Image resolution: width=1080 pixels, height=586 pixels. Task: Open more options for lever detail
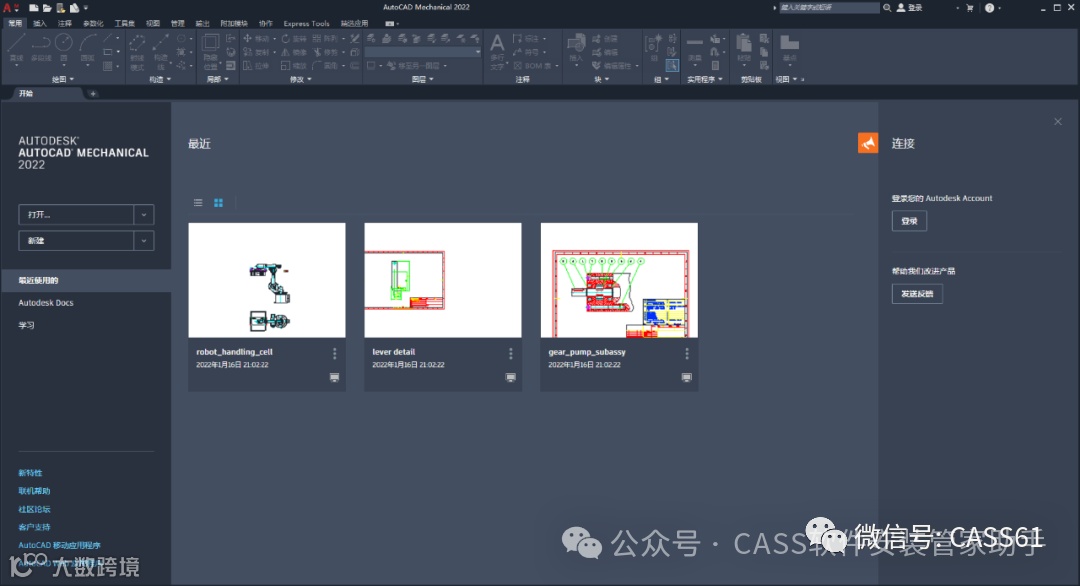[x=510, y=353]
